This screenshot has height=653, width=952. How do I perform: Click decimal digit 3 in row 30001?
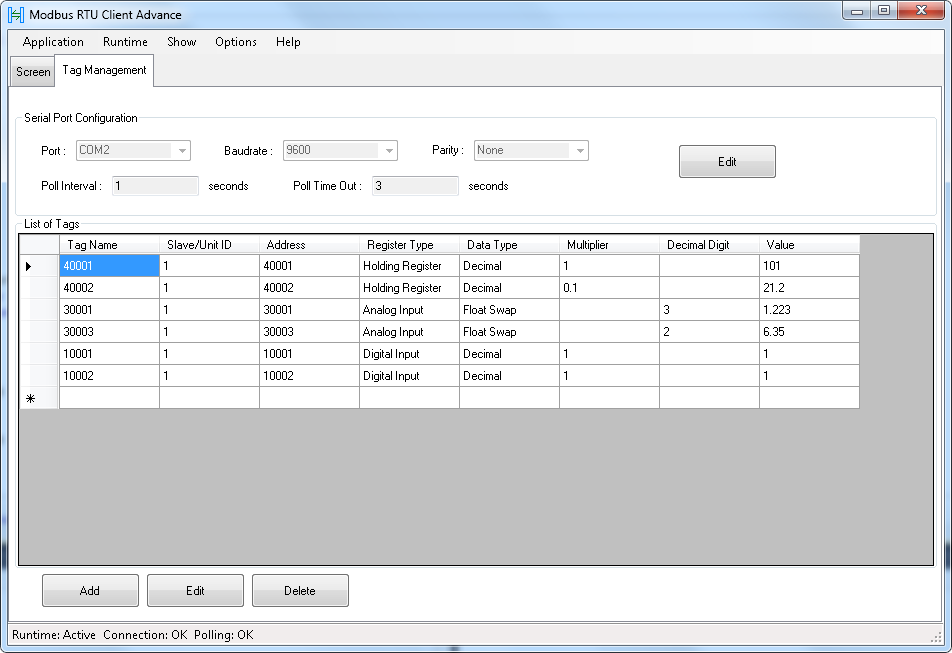(709, 310)
